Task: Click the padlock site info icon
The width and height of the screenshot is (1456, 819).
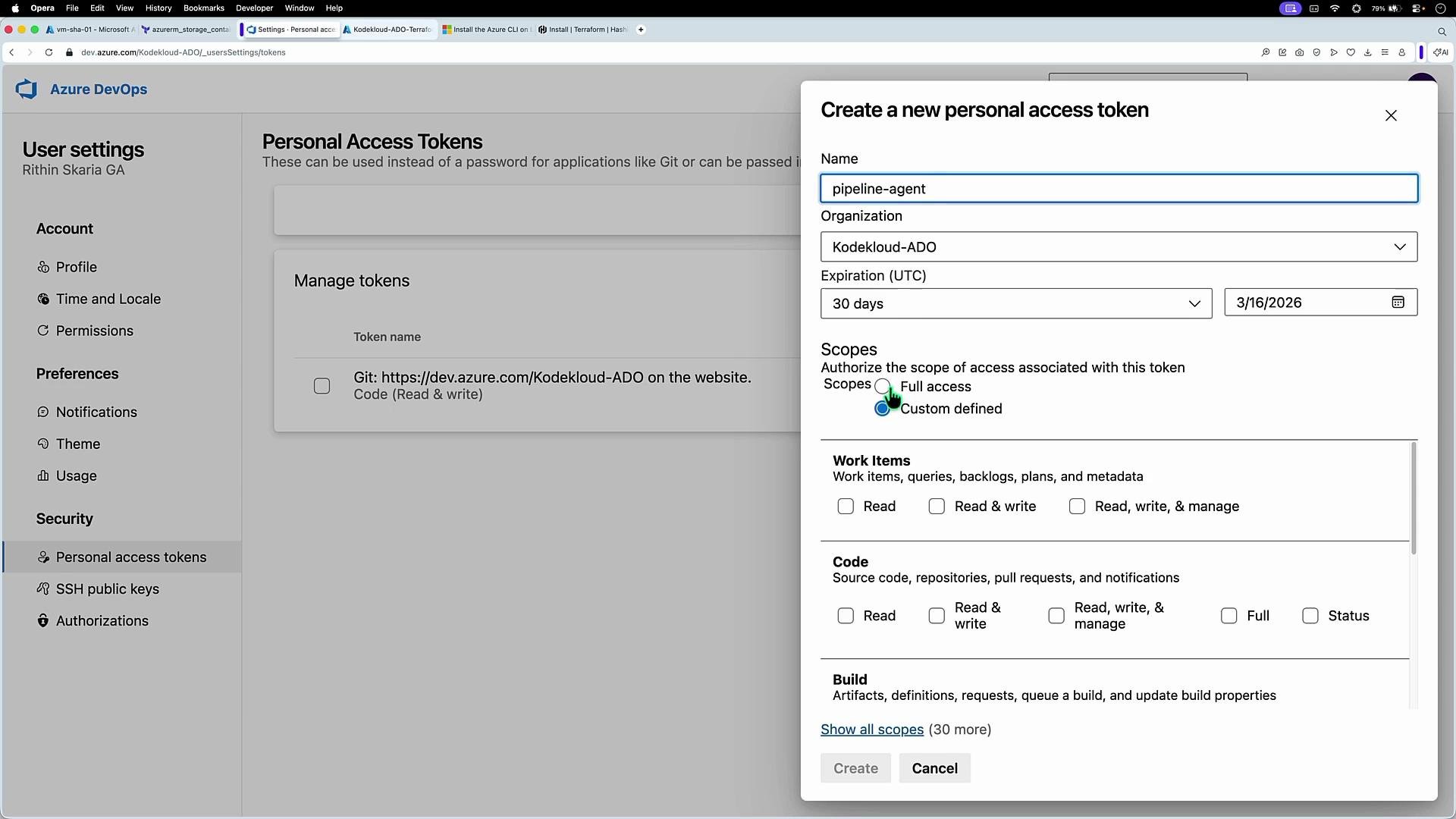Action: click(70, 52)
